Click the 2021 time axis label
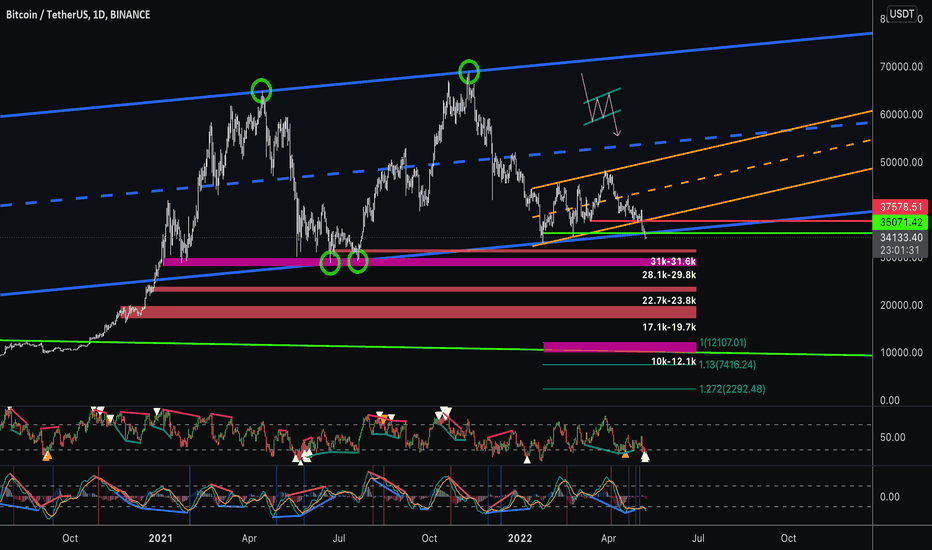The height and width of the screenshot is (550, 932). [160, 538]
